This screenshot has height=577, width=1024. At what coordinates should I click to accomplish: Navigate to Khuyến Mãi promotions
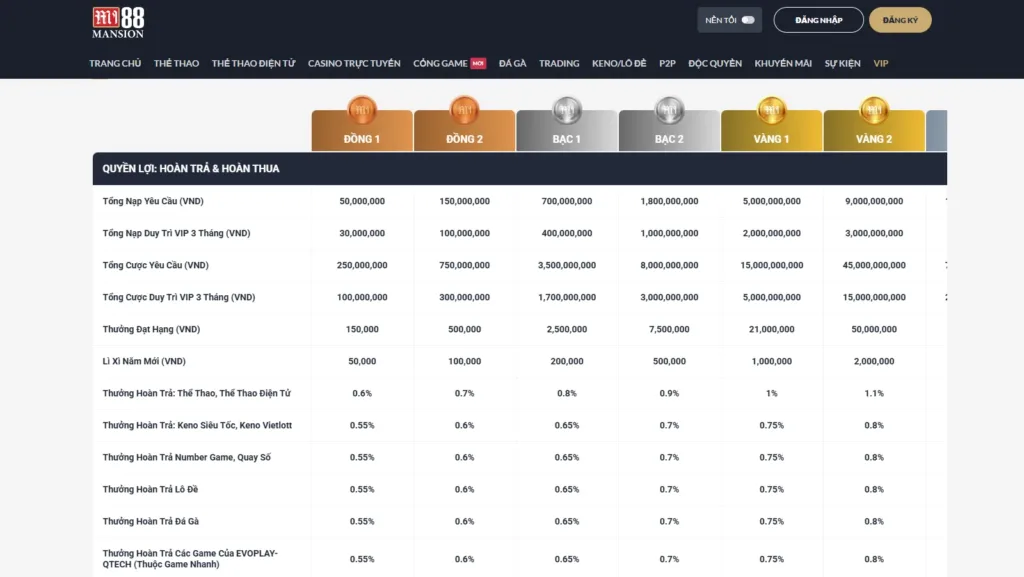point(783,63)
